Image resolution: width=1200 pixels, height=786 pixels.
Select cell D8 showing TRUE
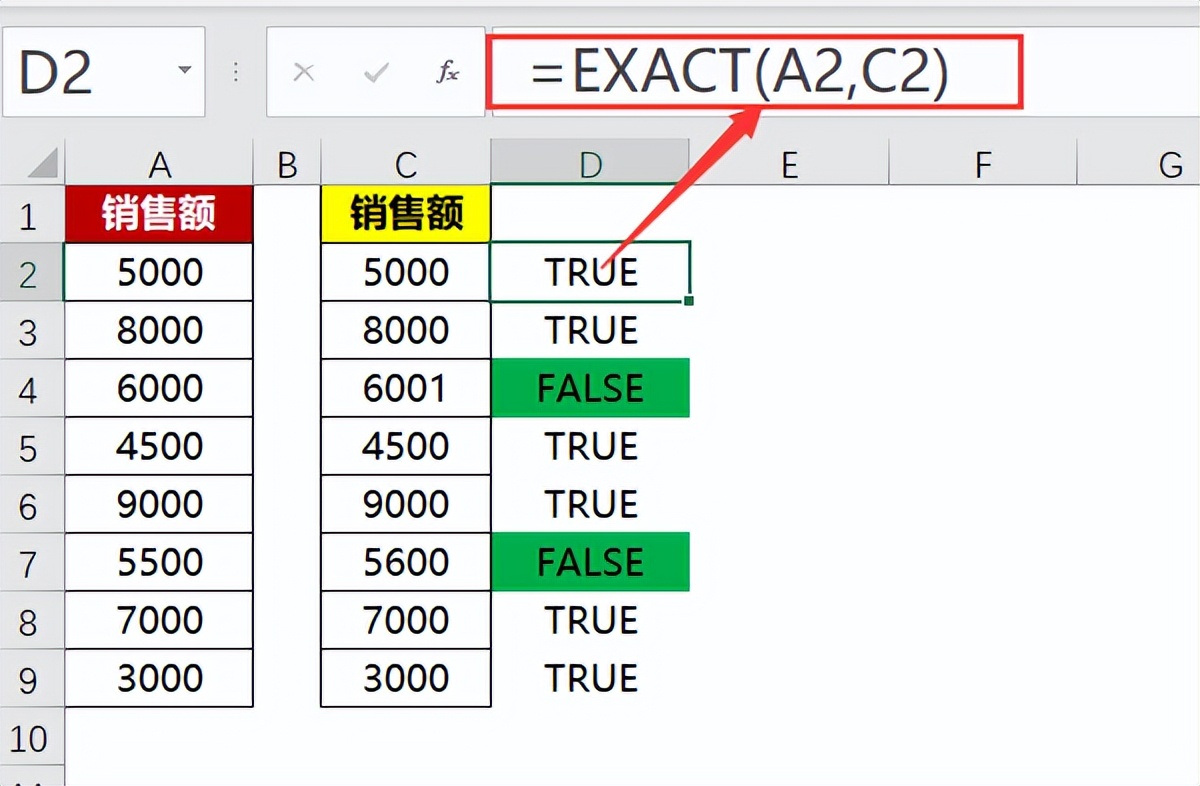point(590,619)
